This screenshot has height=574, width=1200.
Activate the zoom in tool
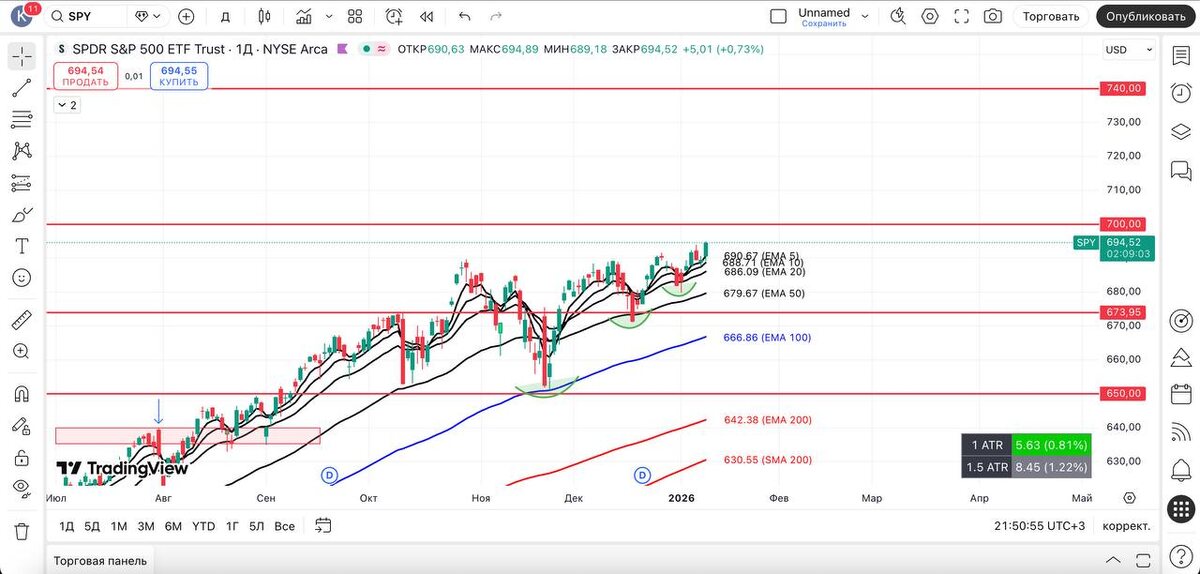pos(21,351)
